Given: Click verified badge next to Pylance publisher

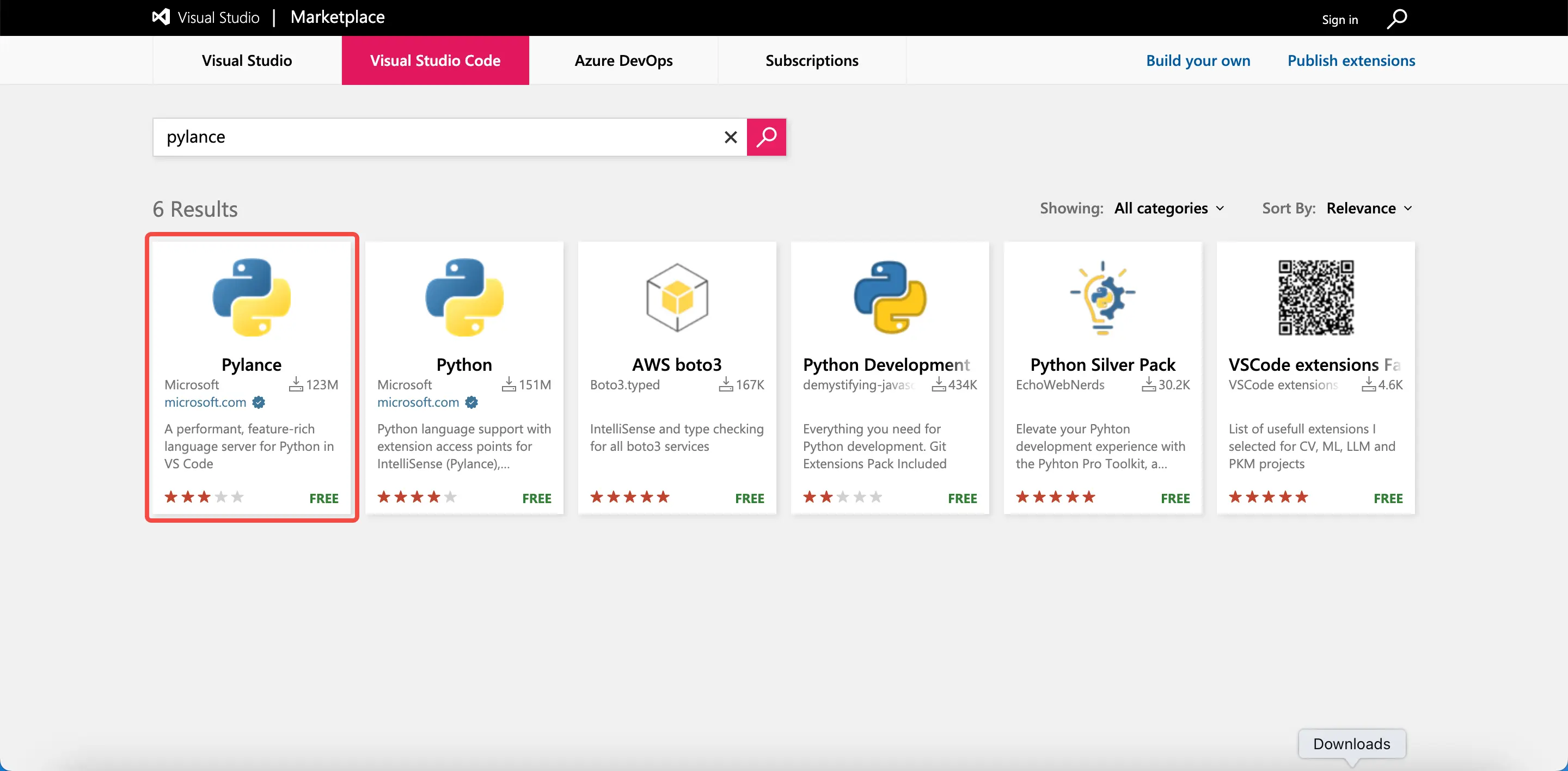Looking at the screenshot, I should coord(259,402).
